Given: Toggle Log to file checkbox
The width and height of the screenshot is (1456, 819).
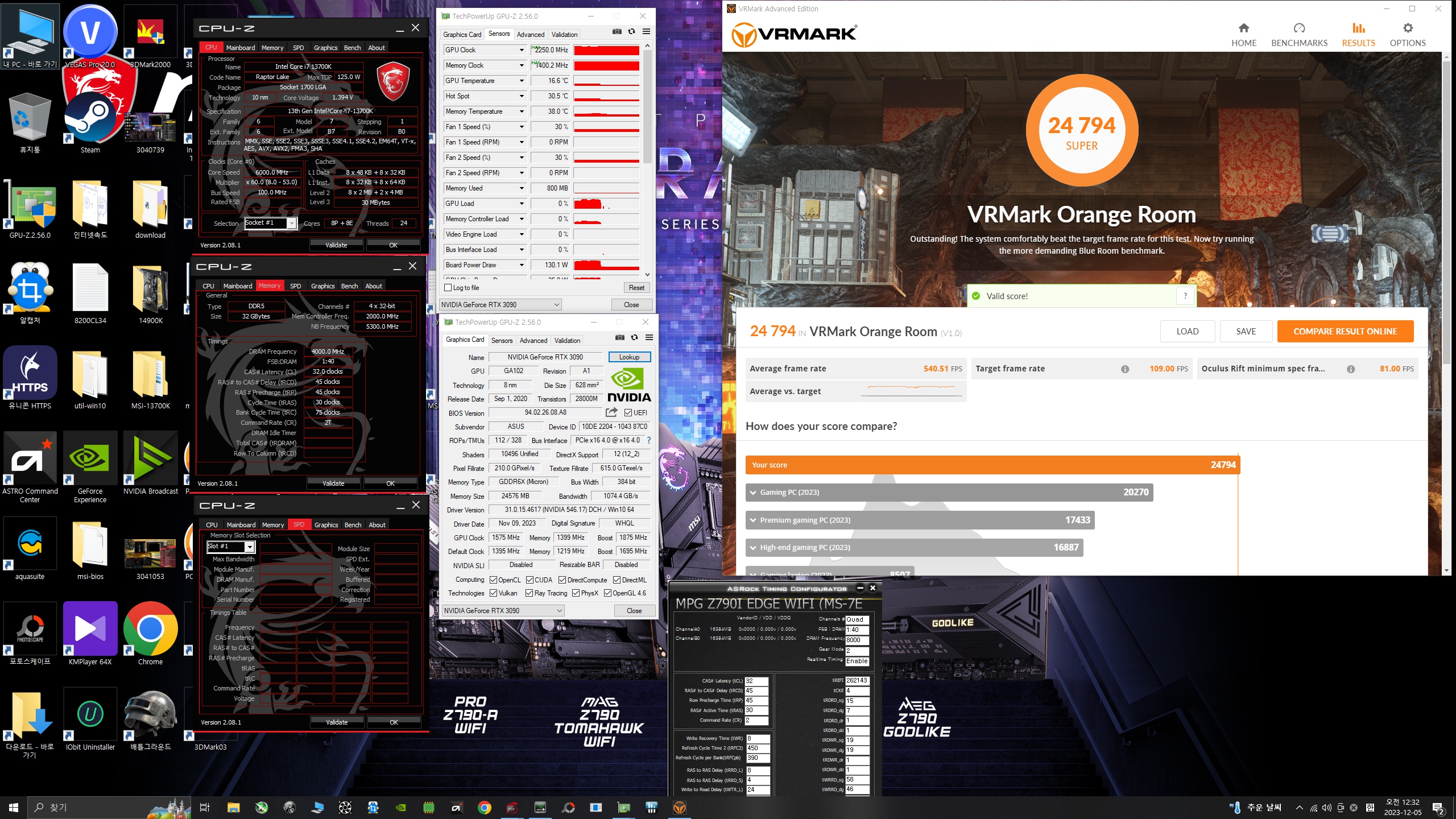Looking at the screenshot, I should click(448, 288).
